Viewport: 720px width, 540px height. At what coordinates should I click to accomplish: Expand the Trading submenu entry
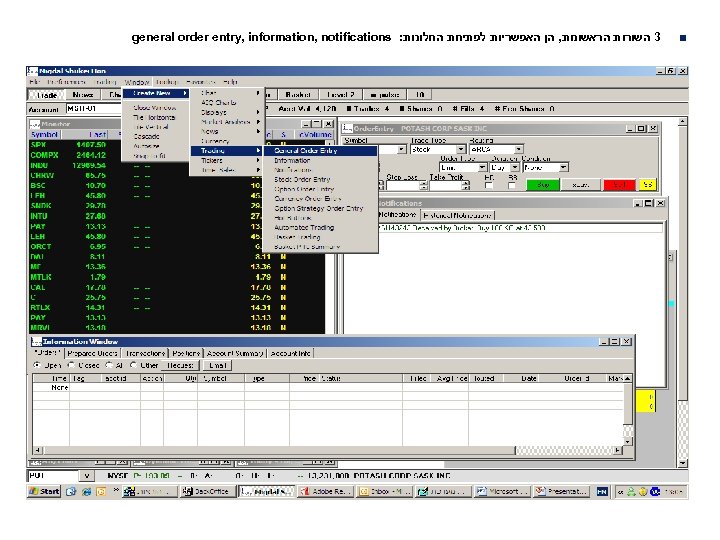(227, 151)
